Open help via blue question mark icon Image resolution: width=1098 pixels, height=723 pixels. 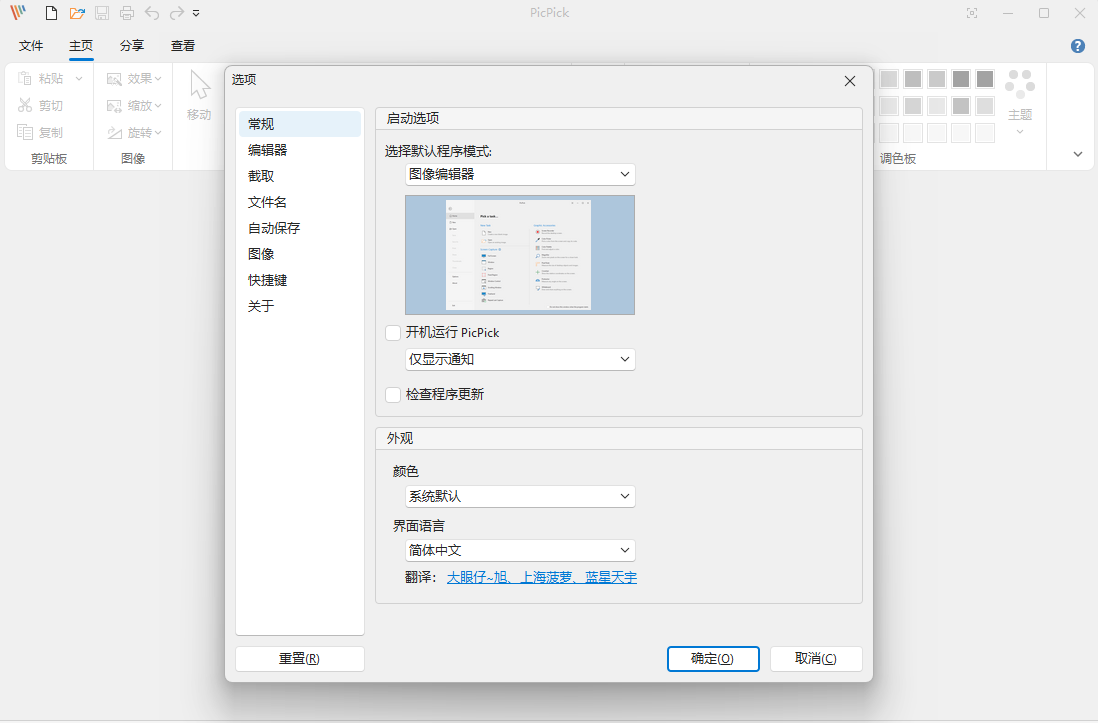[x=1078, y=46]
